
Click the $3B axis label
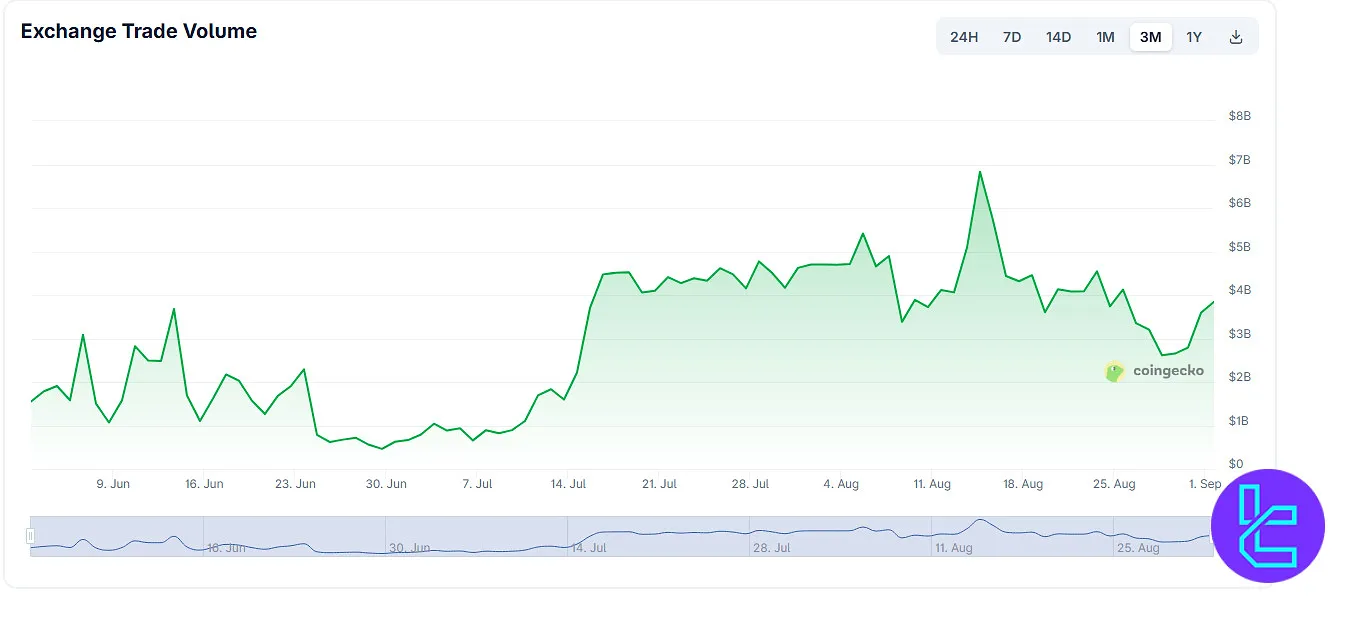[1239, 334]
